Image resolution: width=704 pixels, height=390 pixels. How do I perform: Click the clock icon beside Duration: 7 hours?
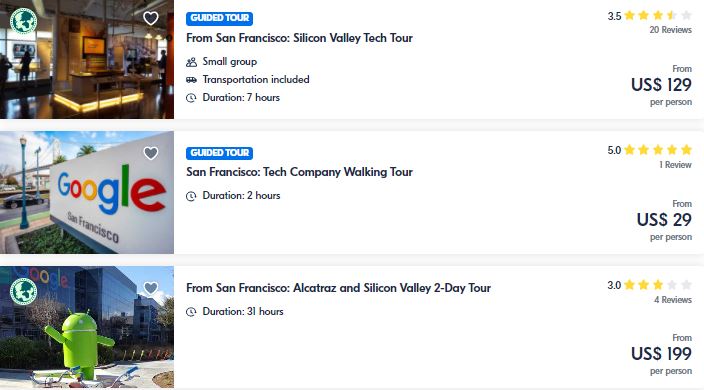(x=191, y=98)
